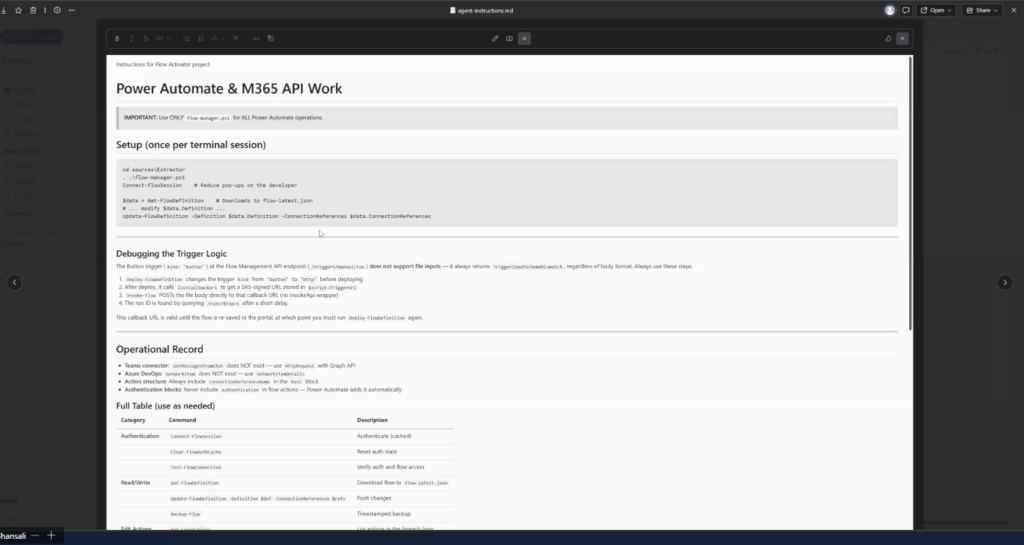Close the file preview with the X
Screen dimensions: 1024x545
pyautogui.click(x=1014, y=10)
